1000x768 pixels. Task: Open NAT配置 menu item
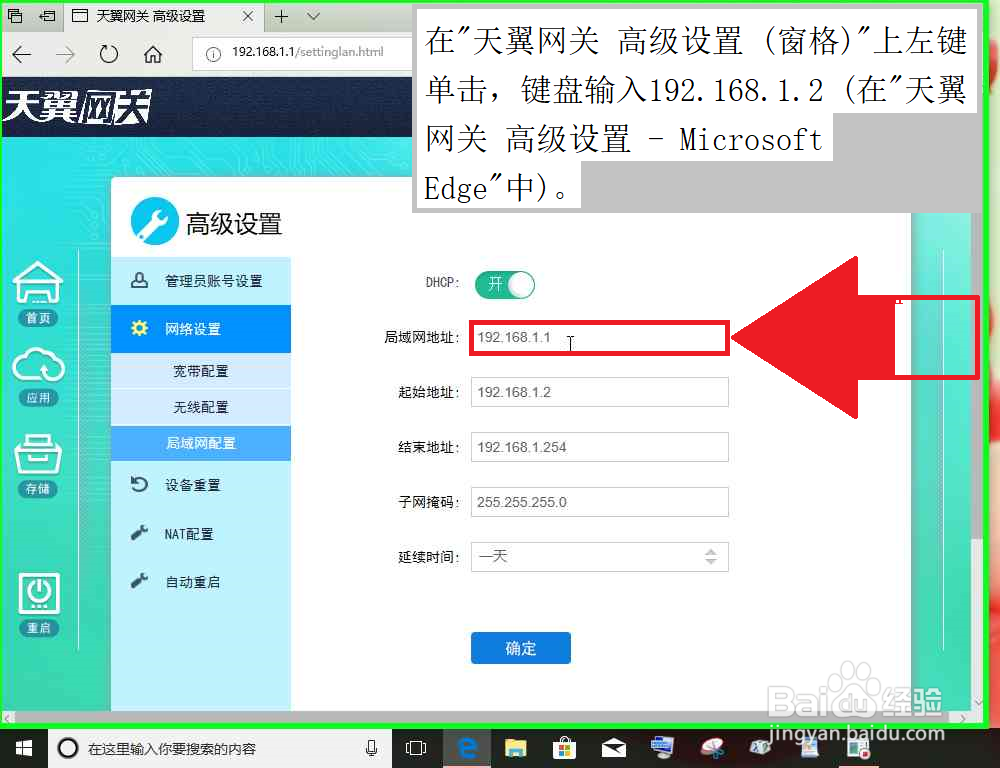pos(201,533)
